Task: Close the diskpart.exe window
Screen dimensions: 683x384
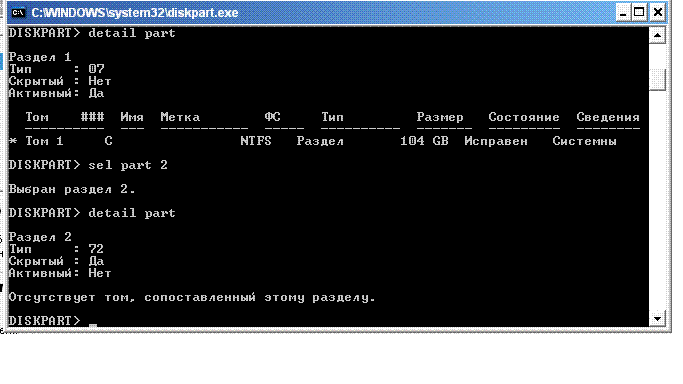Action: click(x=658, y=13)
